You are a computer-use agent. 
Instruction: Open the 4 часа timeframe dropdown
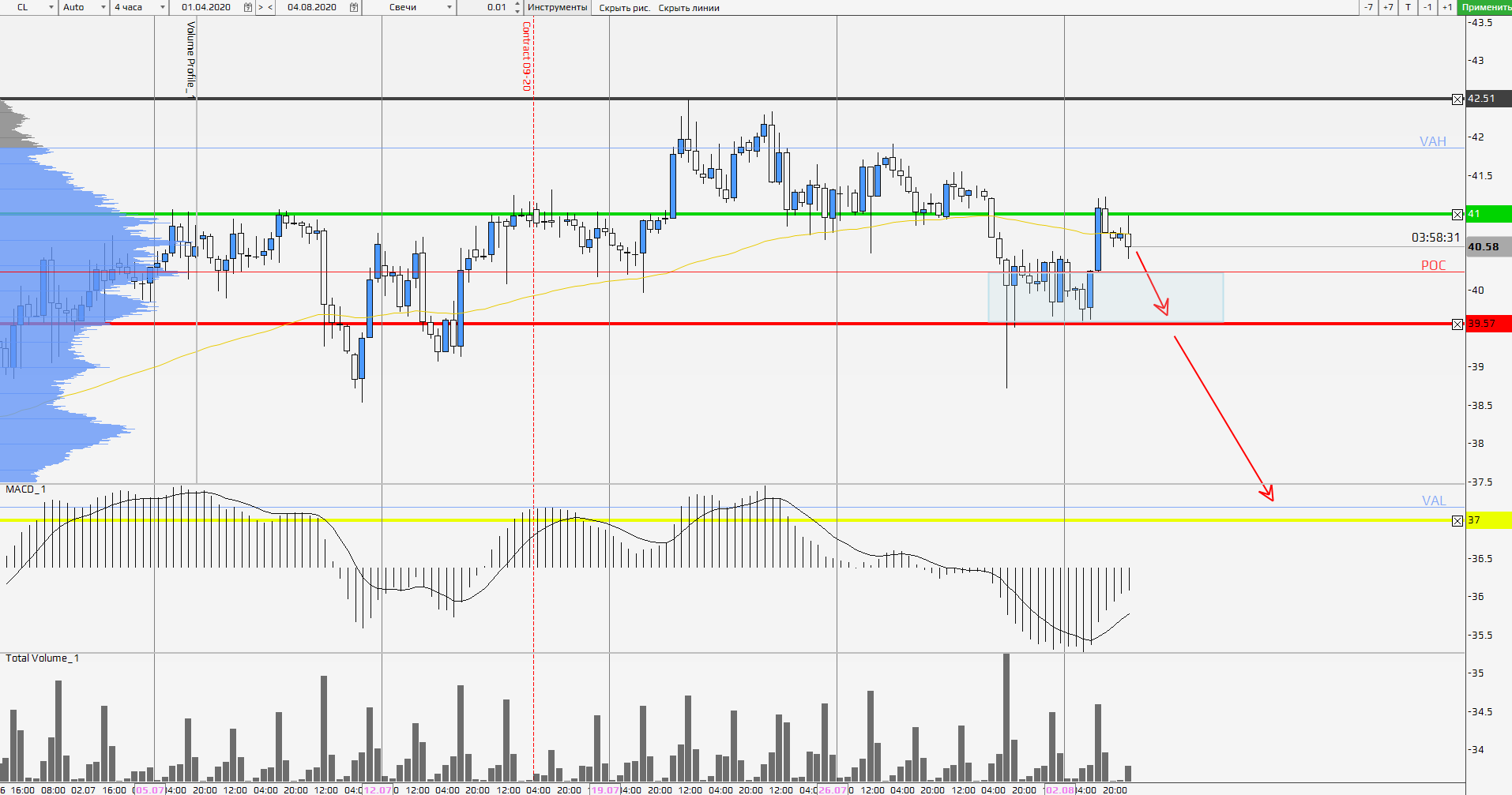tap(139, 7)
